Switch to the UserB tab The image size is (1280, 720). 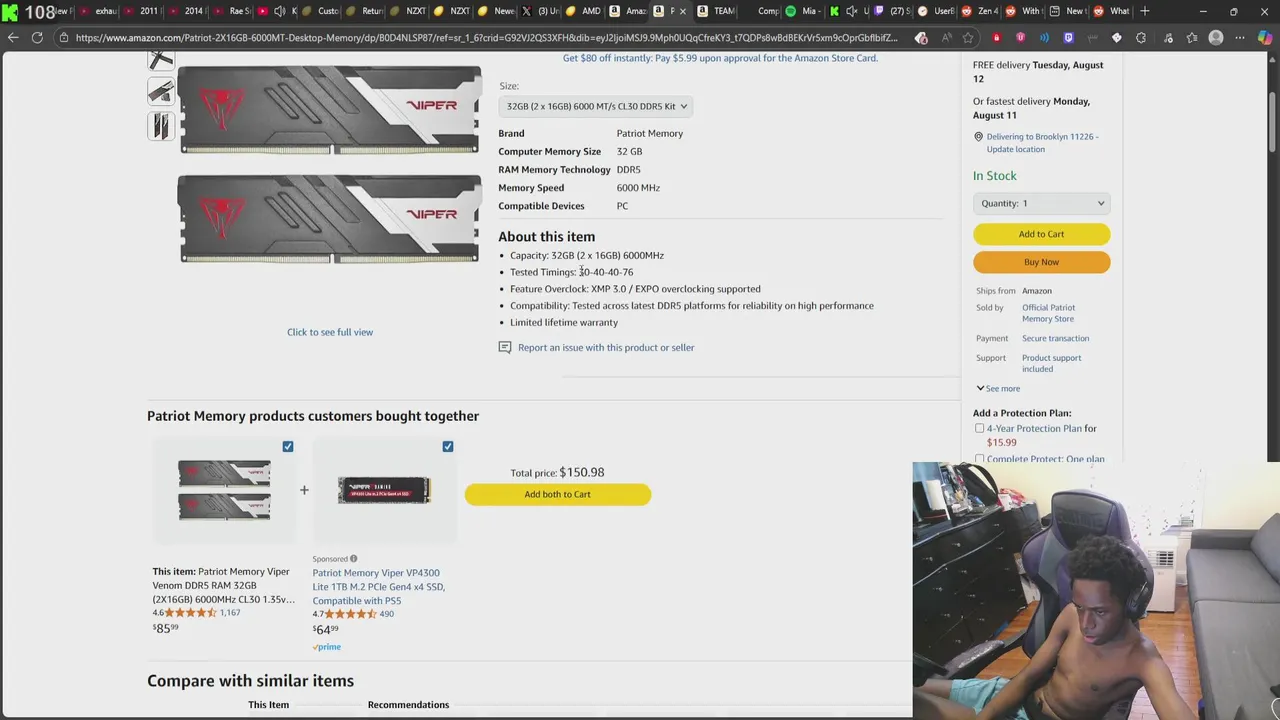coord(936,11)
